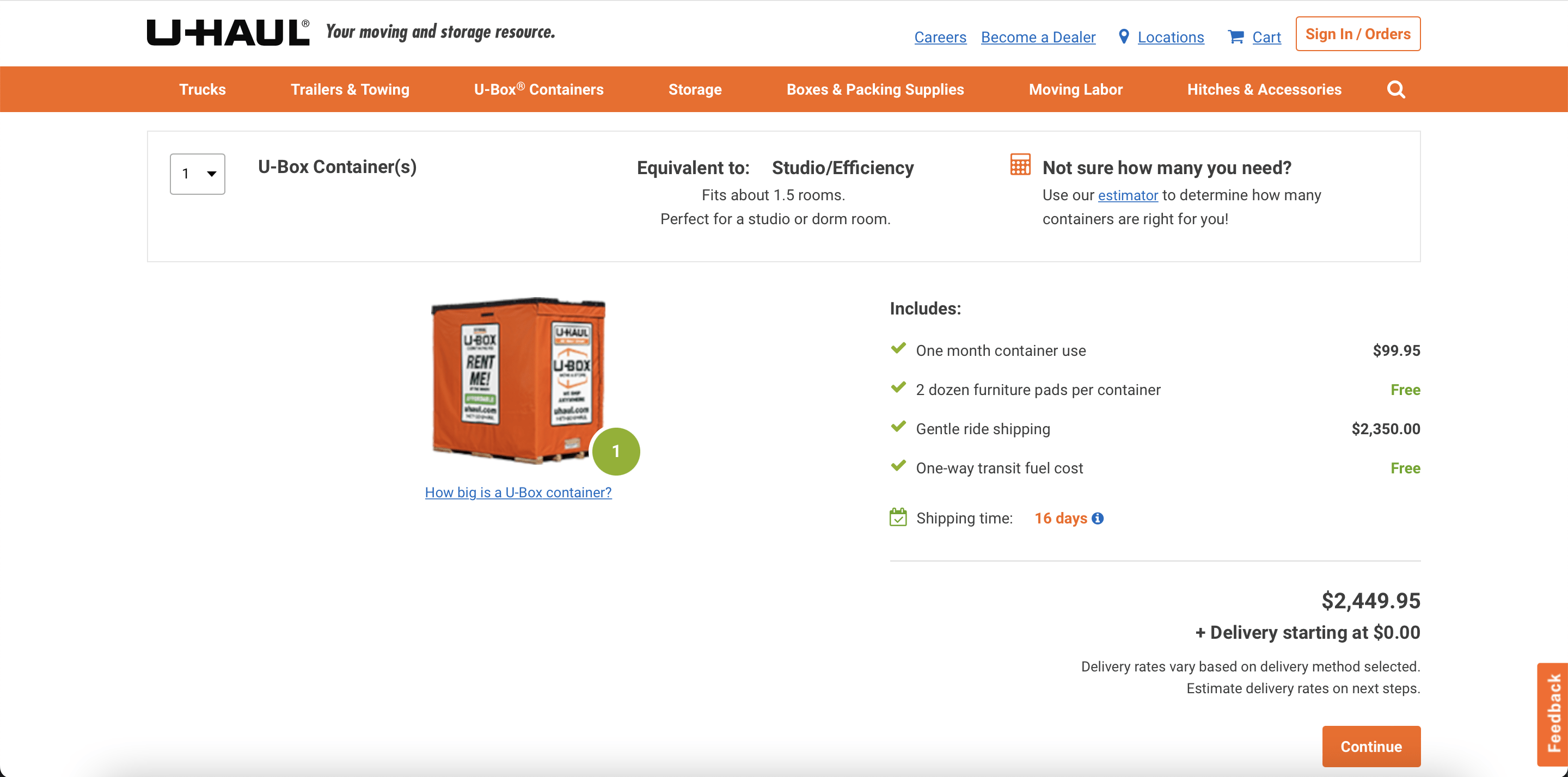Open the U-Box Containers menu
The width and height of the screenshot is (1568, 777).
538,89
